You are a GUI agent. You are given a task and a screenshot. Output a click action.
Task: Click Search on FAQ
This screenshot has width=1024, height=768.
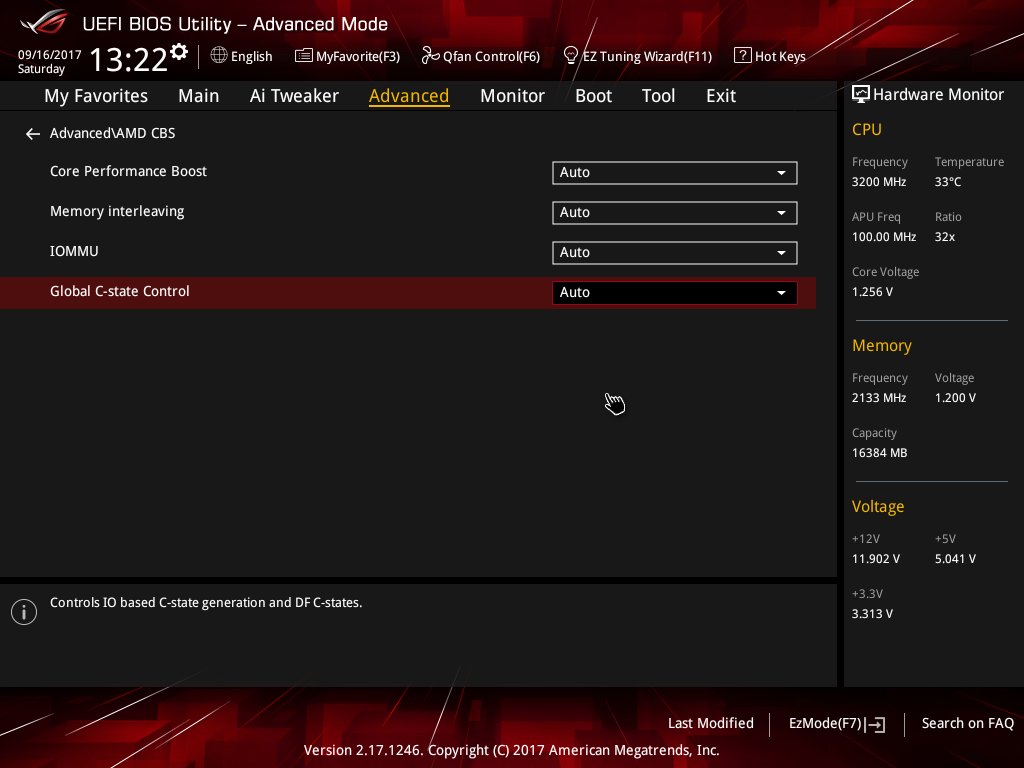pyautogui.click(x=967, y=724)
